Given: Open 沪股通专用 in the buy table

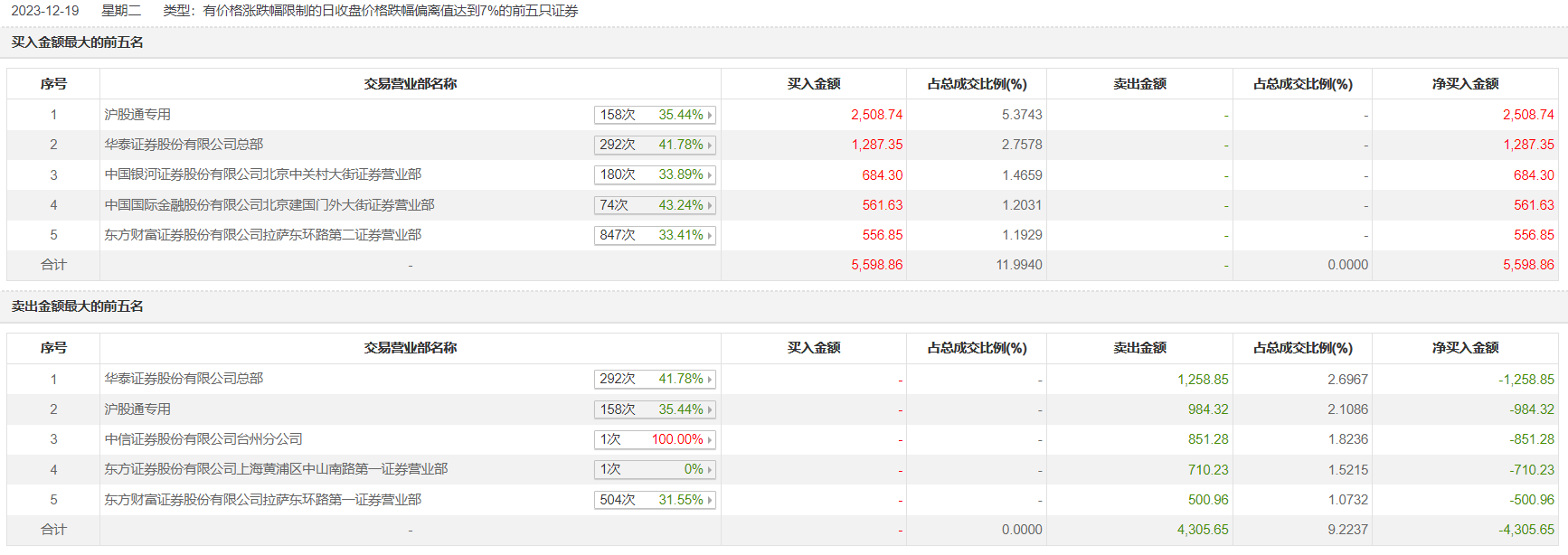Looking at the screenshot, I should click(137, 115).
